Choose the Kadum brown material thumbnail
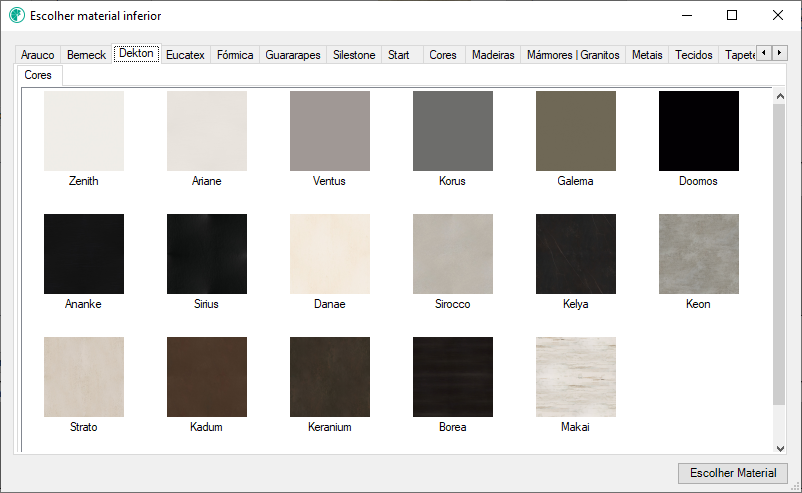This screenshot has height=493, width=802. 207,377
